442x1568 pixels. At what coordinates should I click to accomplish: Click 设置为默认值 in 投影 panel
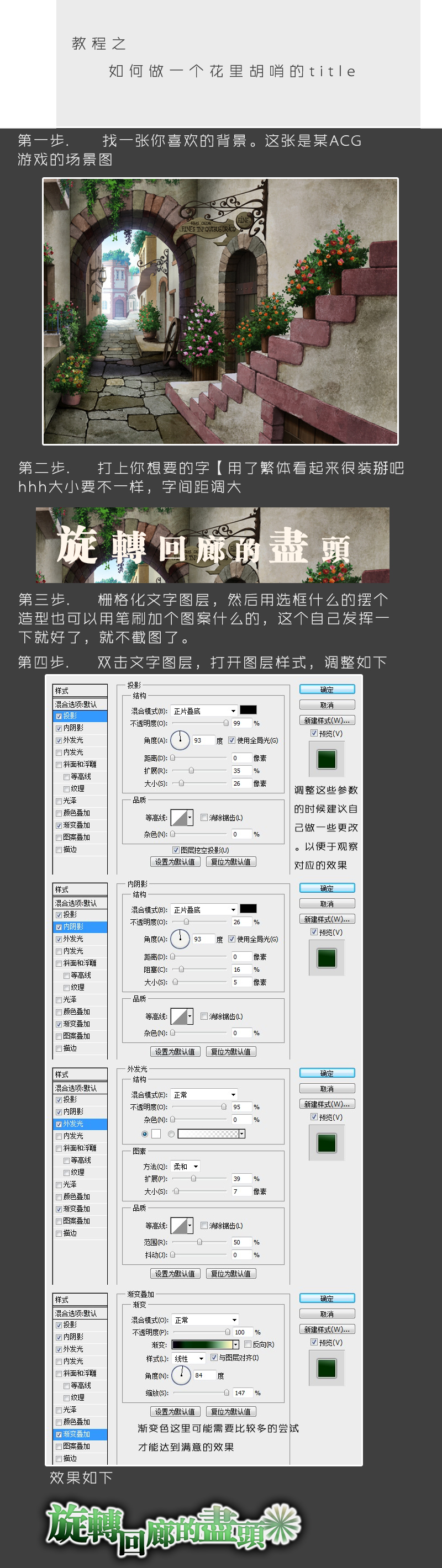pyautogui.click(x=175, y=861)
